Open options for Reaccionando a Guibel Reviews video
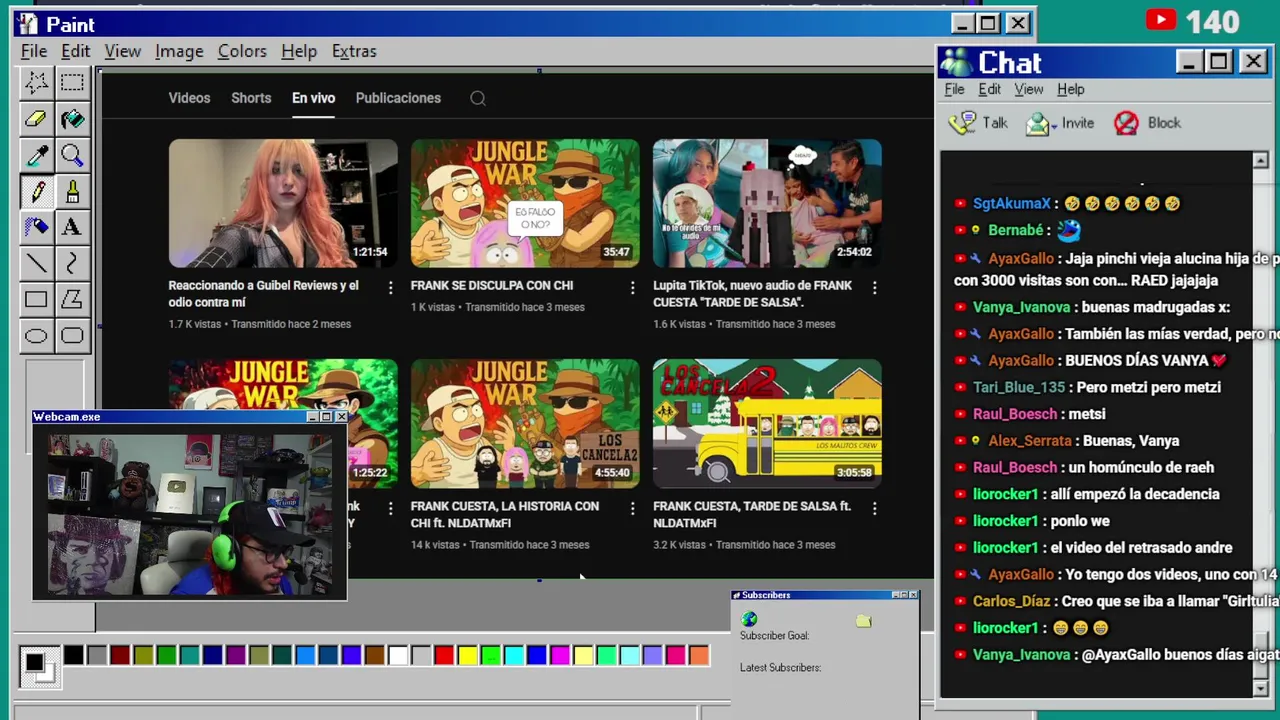The width and height of the screenshot is (1280, 720). pos(390,288)
